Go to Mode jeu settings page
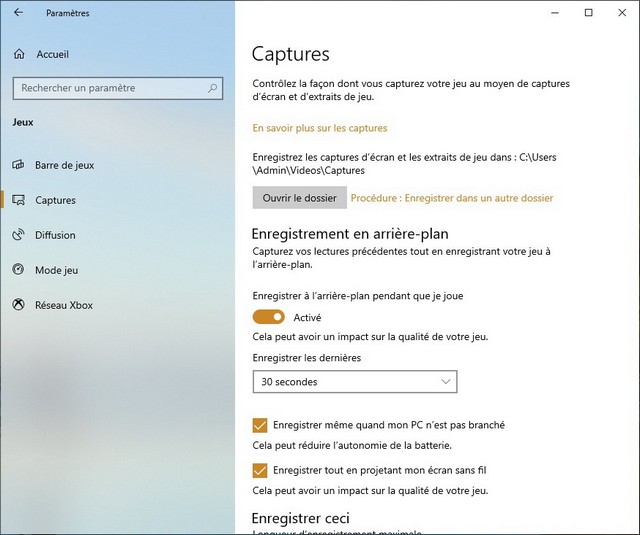 (57, 270)
